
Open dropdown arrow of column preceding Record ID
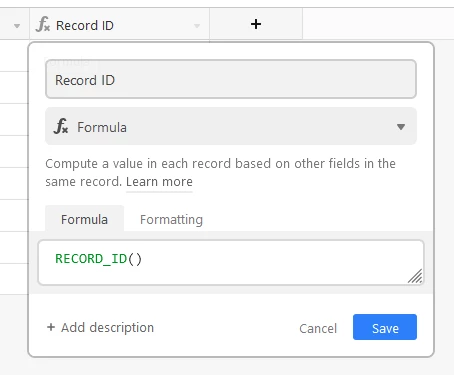(17, 26)
